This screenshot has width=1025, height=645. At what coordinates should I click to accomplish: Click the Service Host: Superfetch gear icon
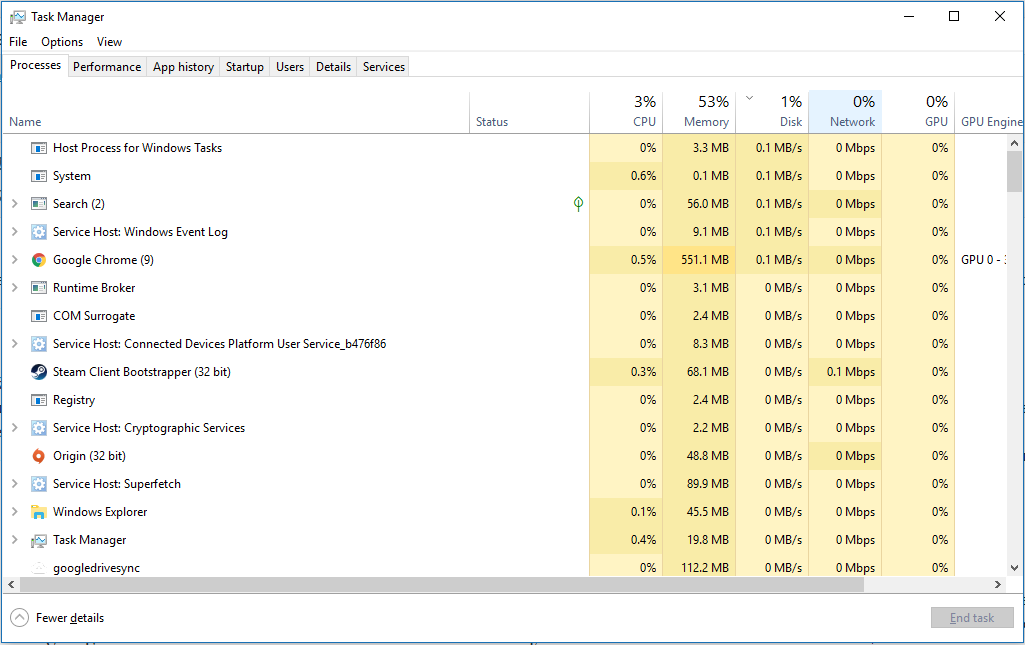pyautogui.click(x=39, y=484)
